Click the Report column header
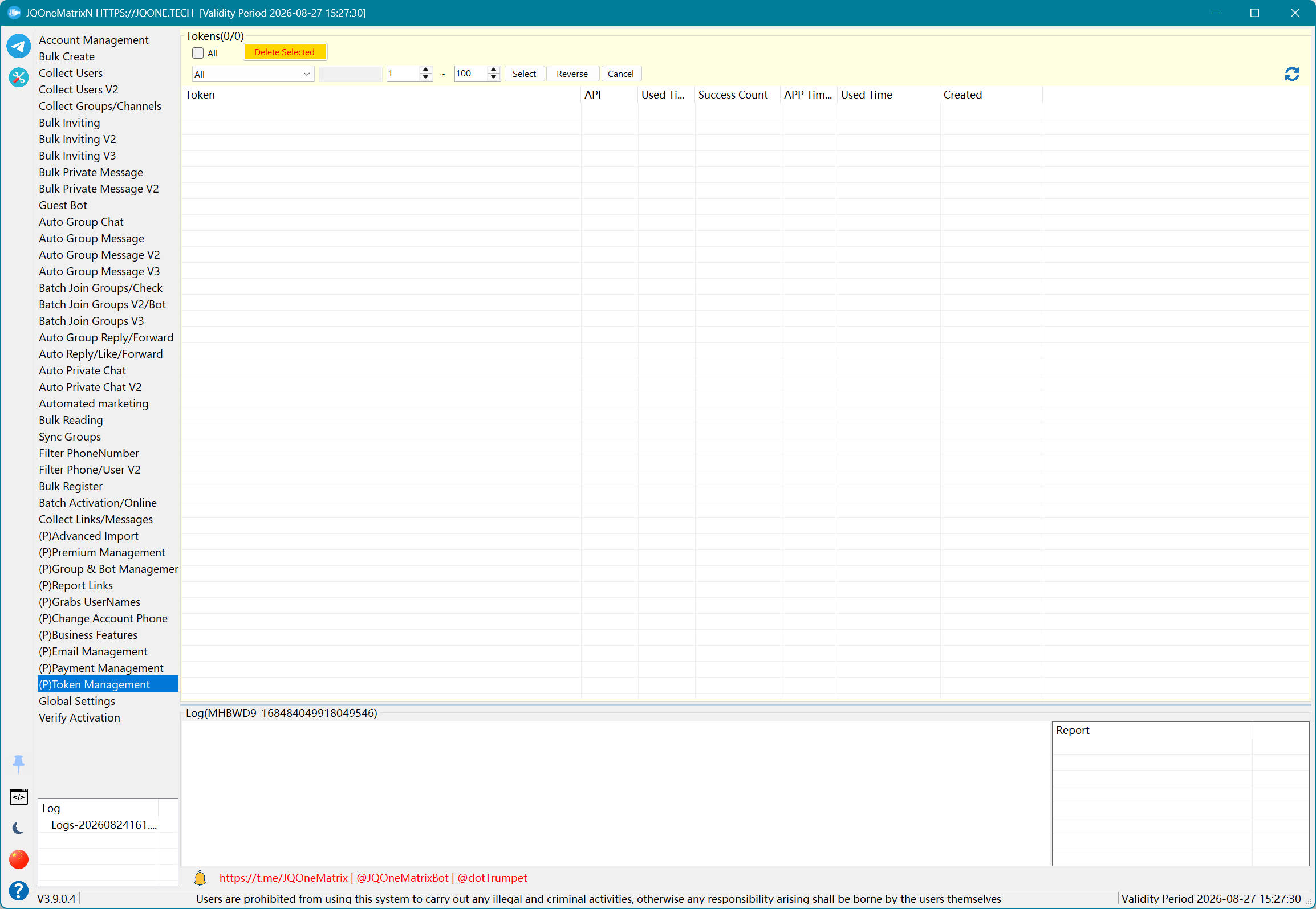Screen dimensions: 1316x909 (1152, 730)
